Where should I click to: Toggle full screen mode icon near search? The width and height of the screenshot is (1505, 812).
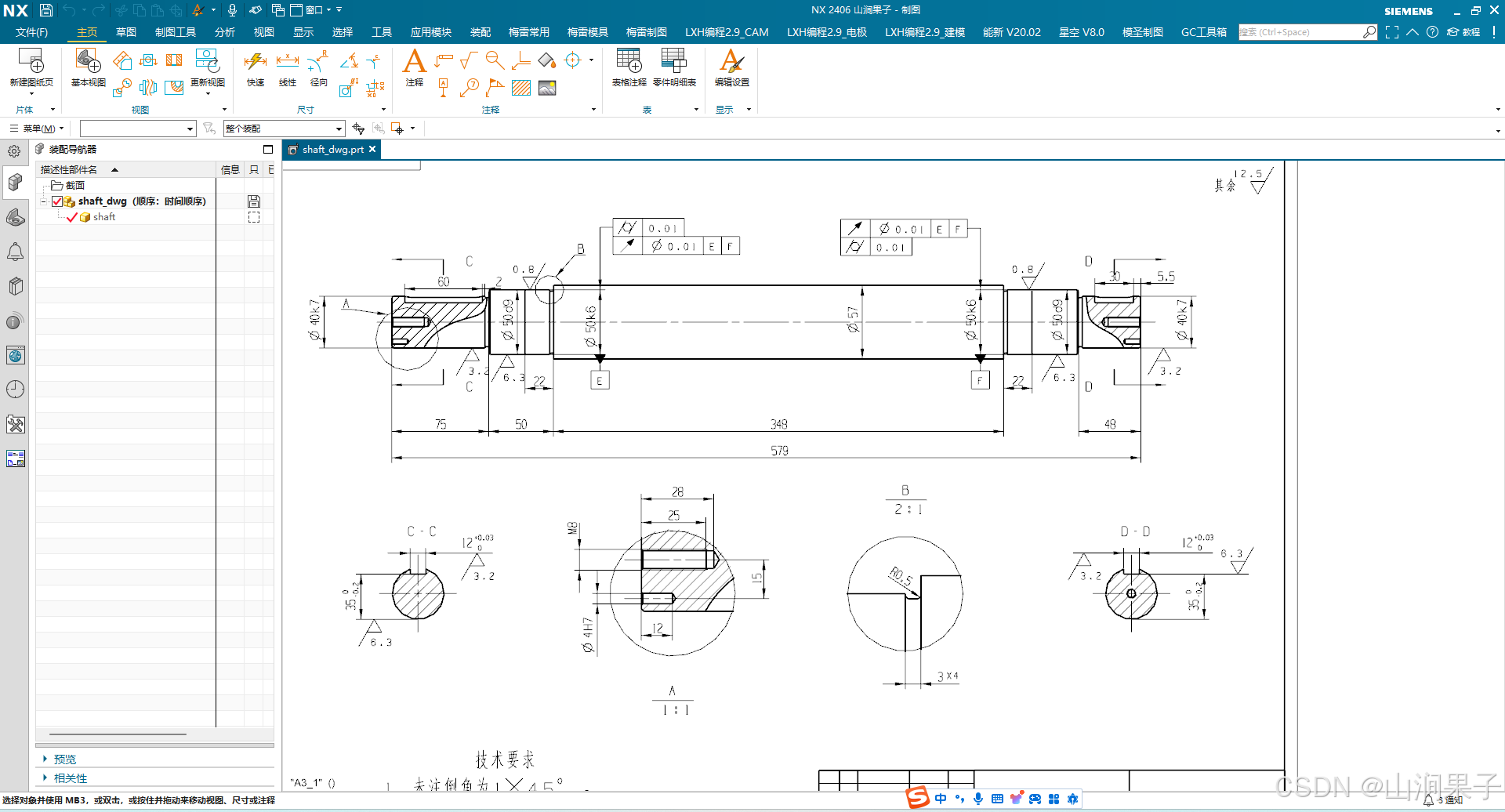pos(1392,32)
